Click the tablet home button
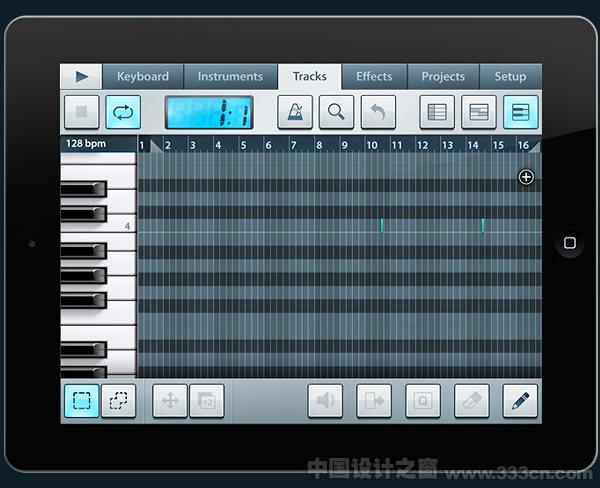The height and width of the screenshot is (488, 600). (x=570, y=243)
